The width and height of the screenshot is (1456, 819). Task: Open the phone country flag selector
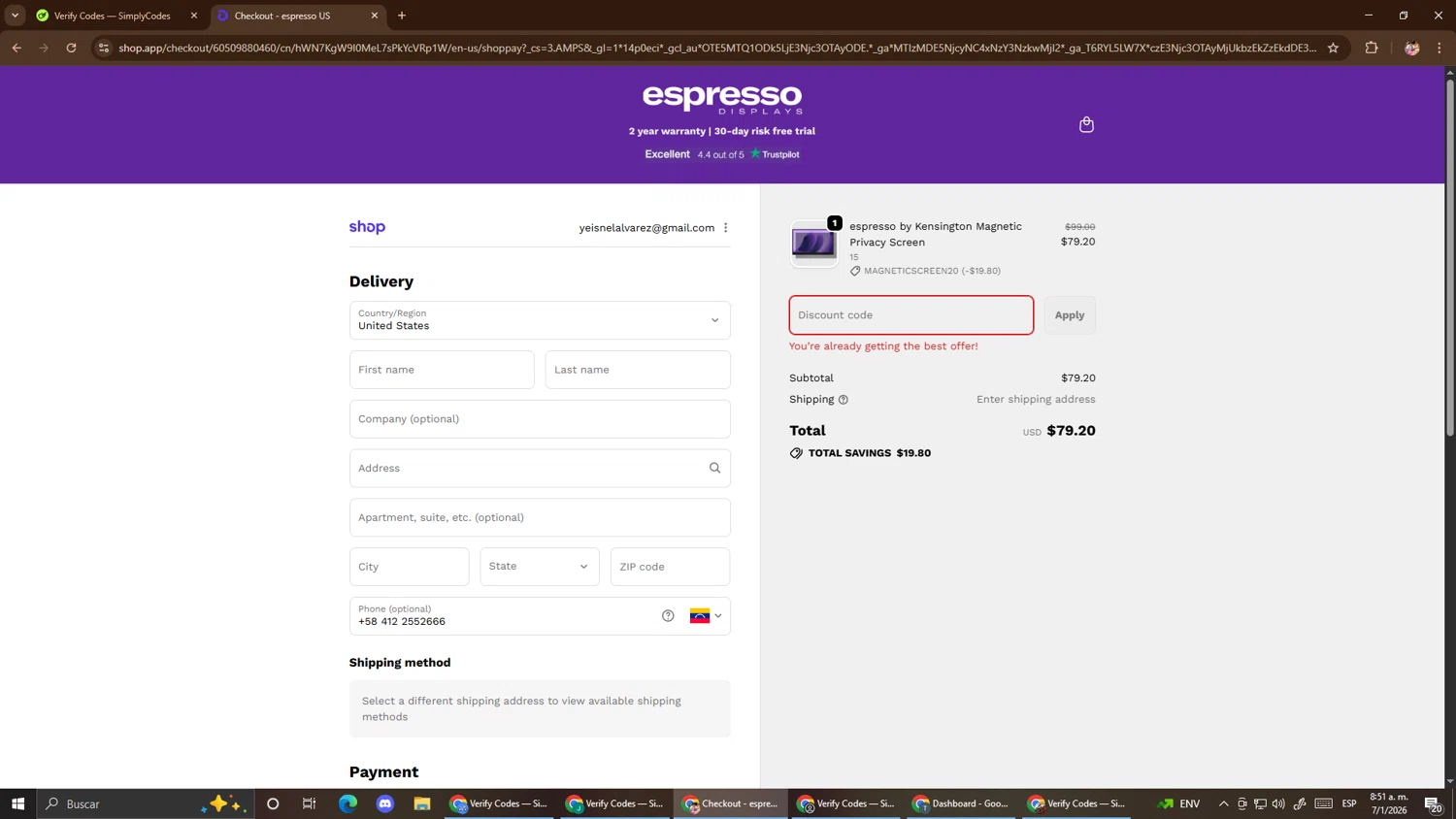(x=706, y=616)
